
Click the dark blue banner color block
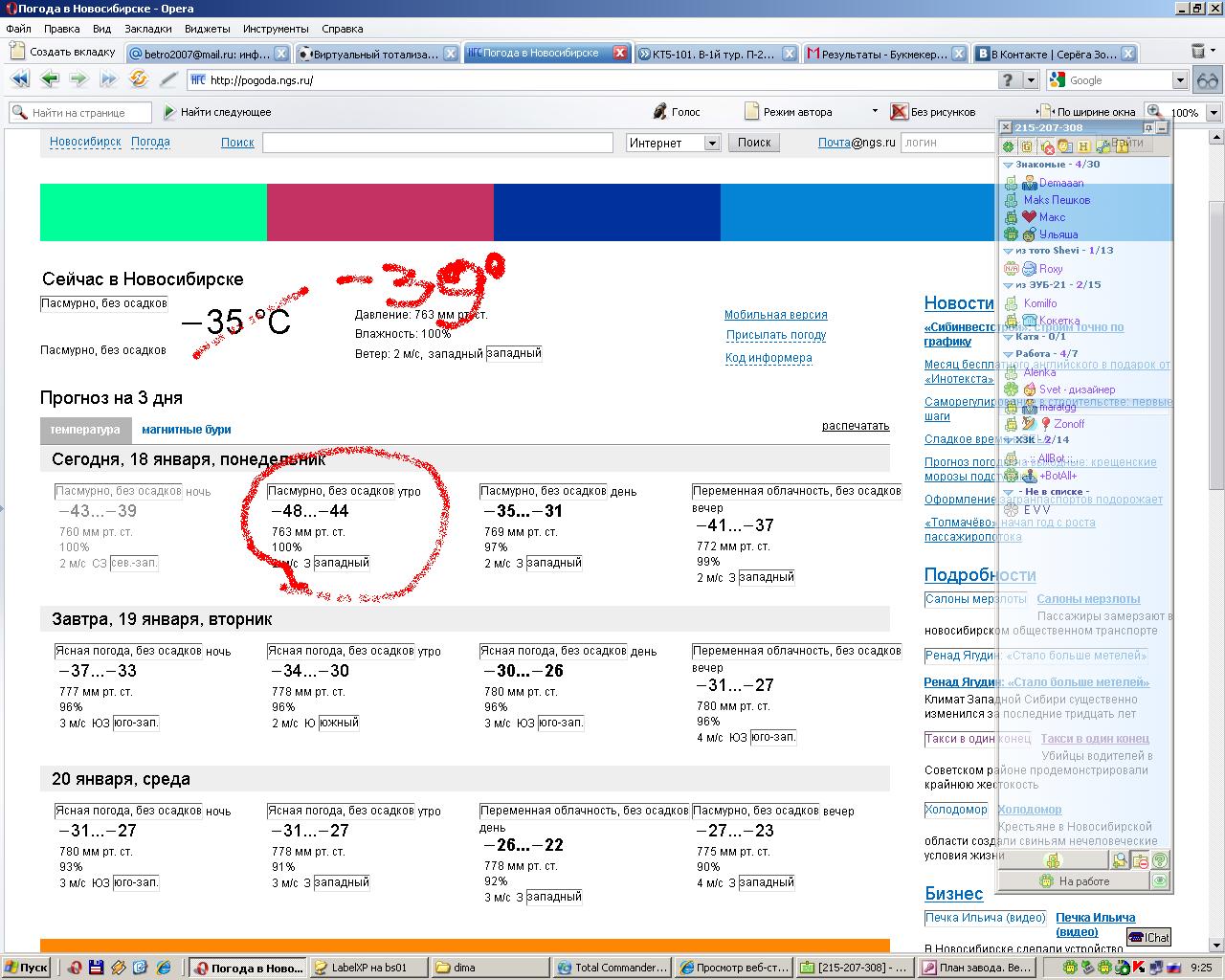coord(607,212)
